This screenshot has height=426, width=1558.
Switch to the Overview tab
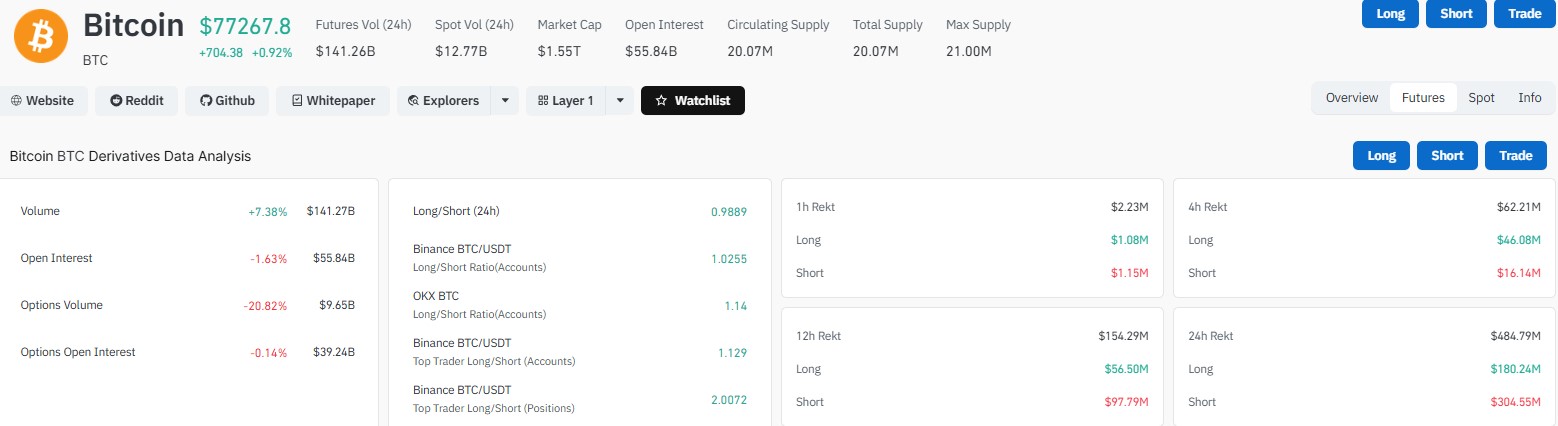click(x=1352, y=98)
